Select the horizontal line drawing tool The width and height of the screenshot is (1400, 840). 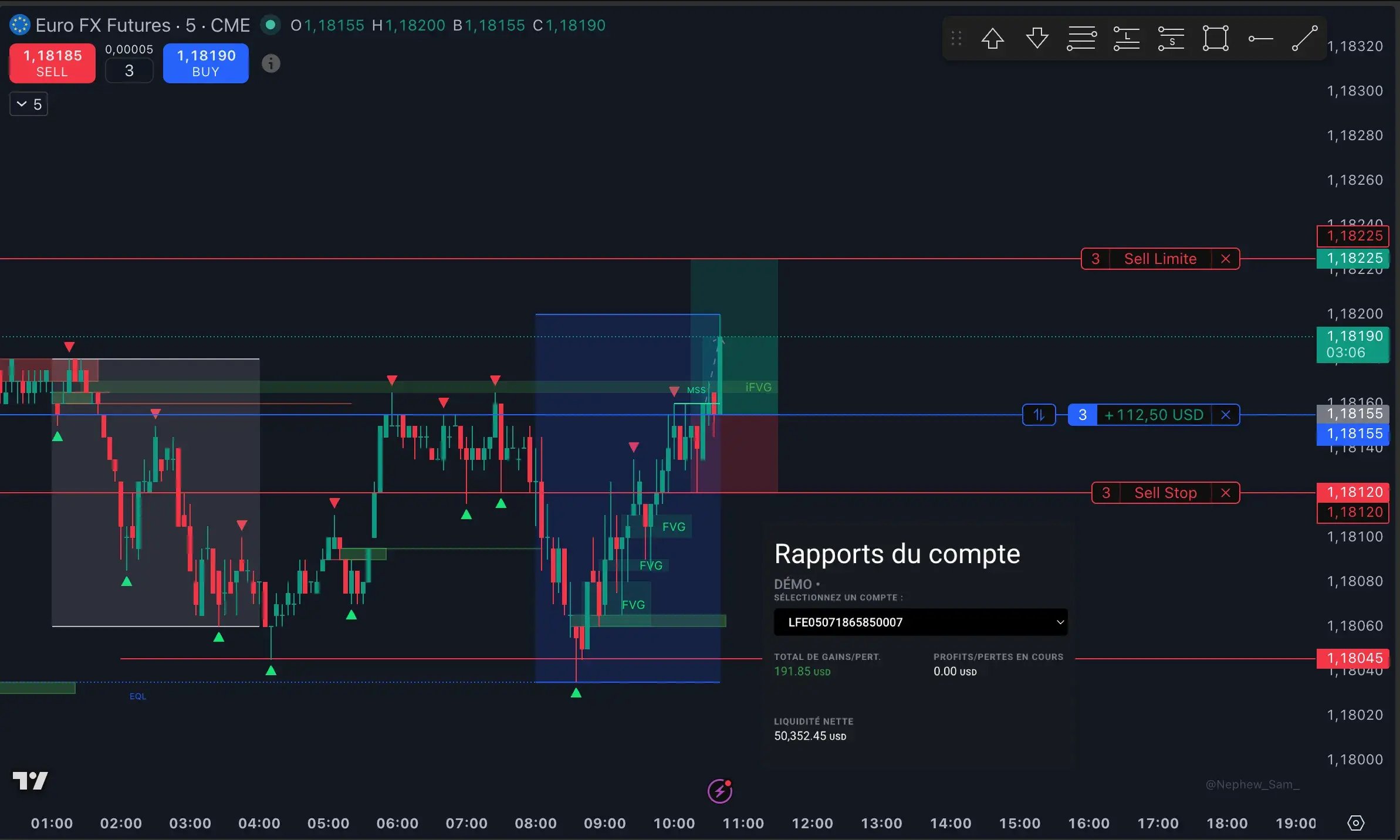[1260, 38]
